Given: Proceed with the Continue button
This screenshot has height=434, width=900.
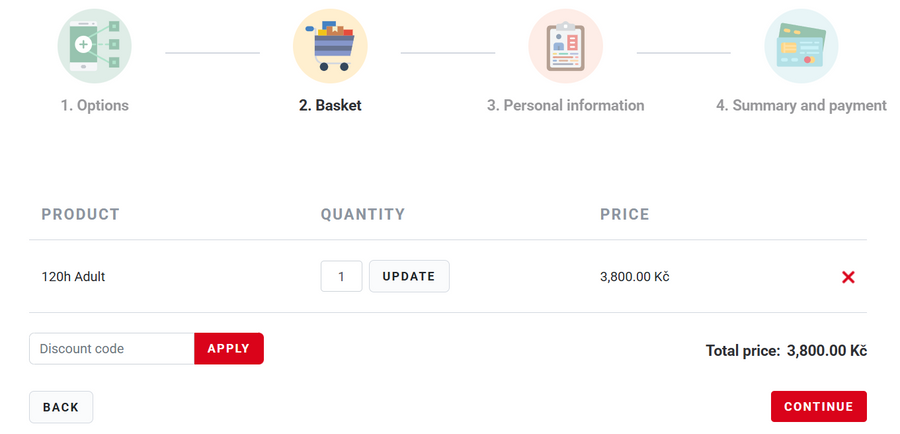Looking at the screenshot, I should pos(818,407).
